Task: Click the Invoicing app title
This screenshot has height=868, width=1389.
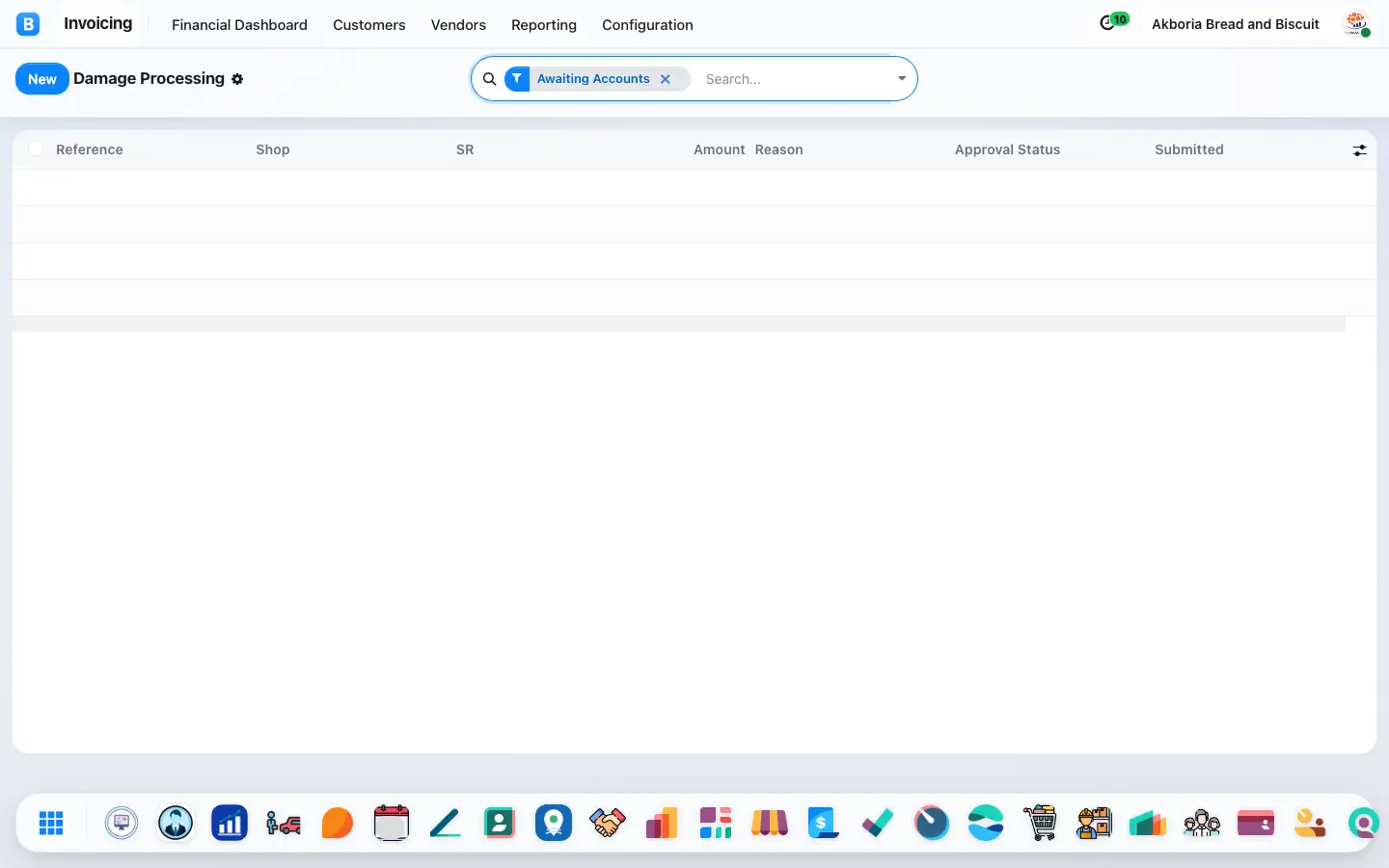Action: pos(98,23)
